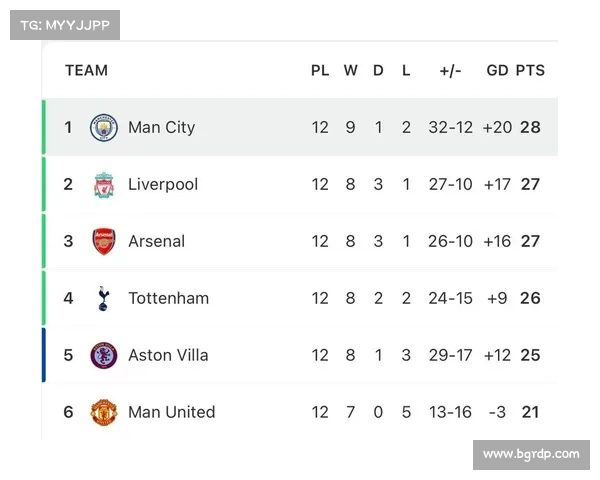600x480 pixels.
Task: Click the TEAM column header
Action: coord(86,70)
